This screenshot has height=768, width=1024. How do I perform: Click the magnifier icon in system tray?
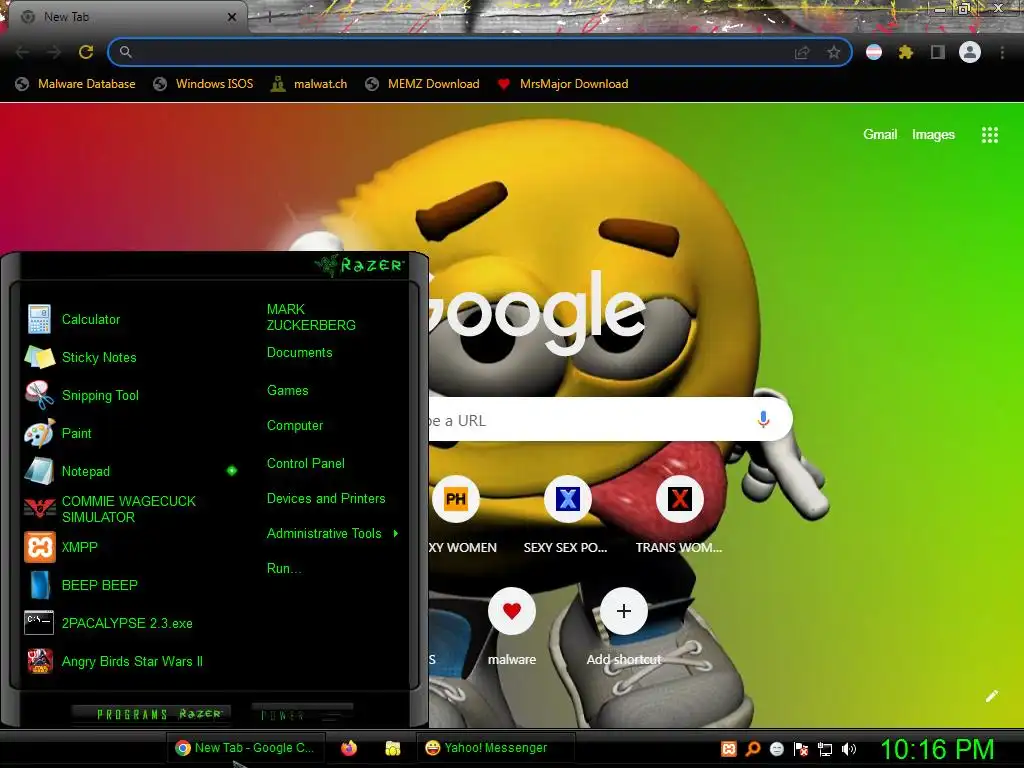coord(753,749)
